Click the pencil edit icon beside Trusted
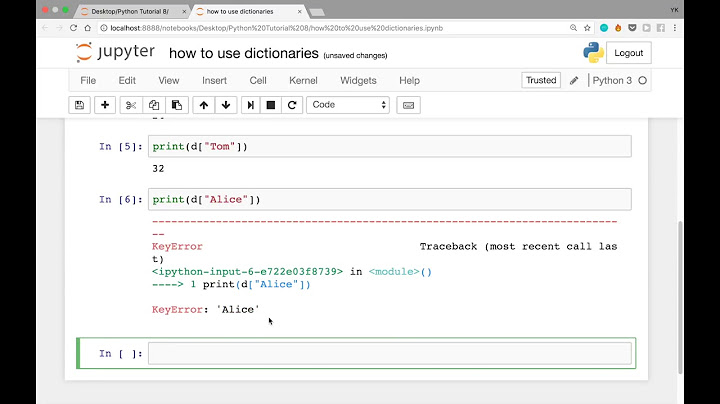The width and height of the screenshot is (720, 404). point(574,81)
